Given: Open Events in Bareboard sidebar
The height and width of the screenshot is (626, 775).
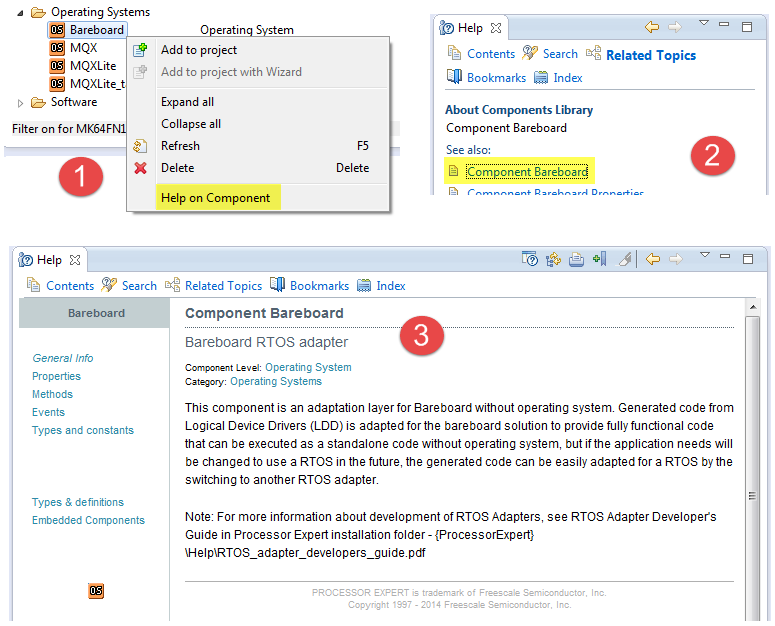Looking at the screenshot, I should coord(48,413).
